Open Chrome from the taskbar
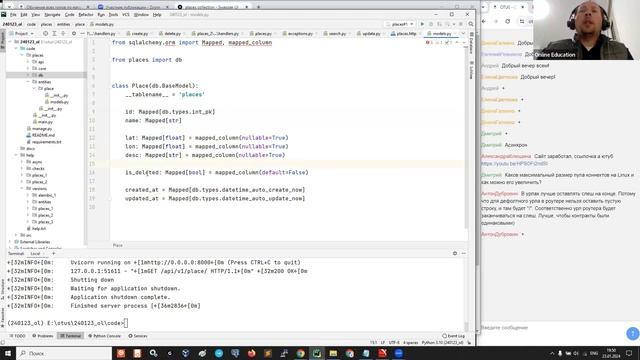This screenshot has width=640, height=360. [x=300, y=353]
